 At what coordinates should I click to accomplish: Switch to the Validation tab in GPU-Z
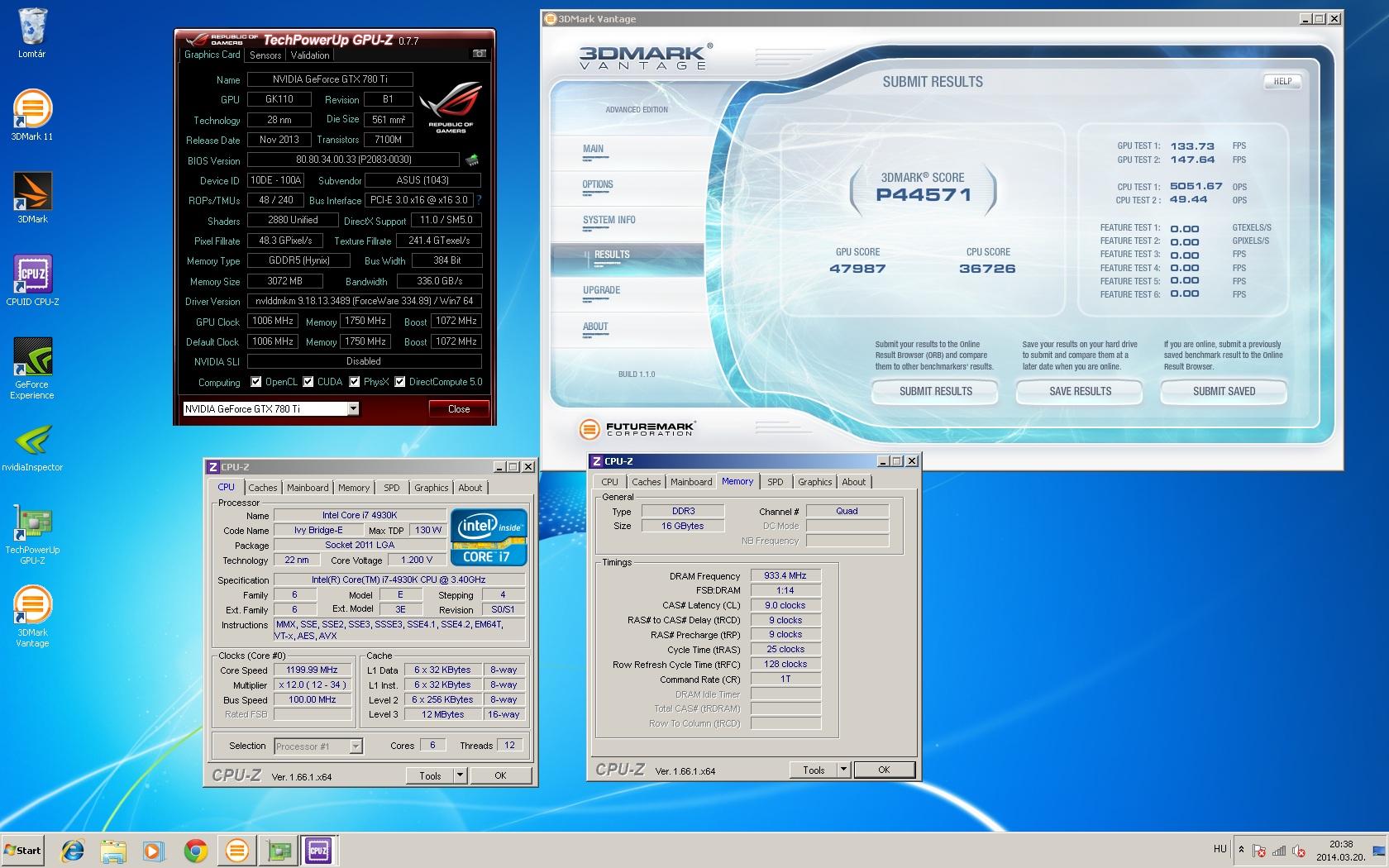(x=310, y=55)
